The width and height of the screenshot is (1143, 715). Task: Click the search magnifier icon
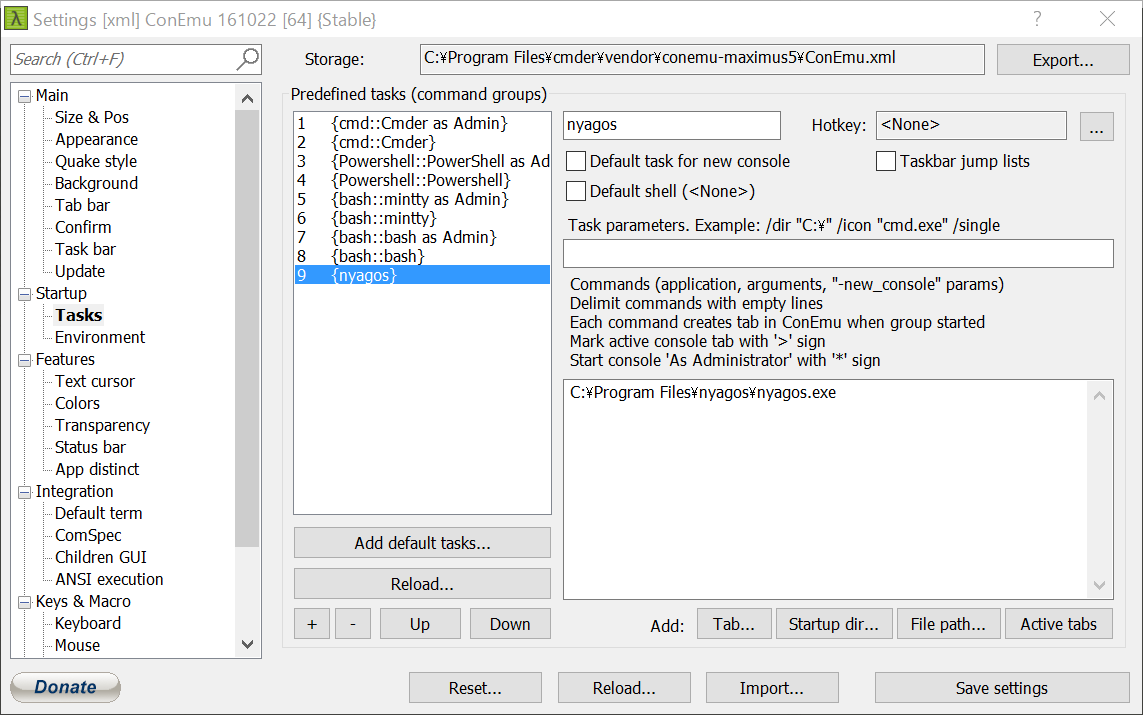pos(247,59)
